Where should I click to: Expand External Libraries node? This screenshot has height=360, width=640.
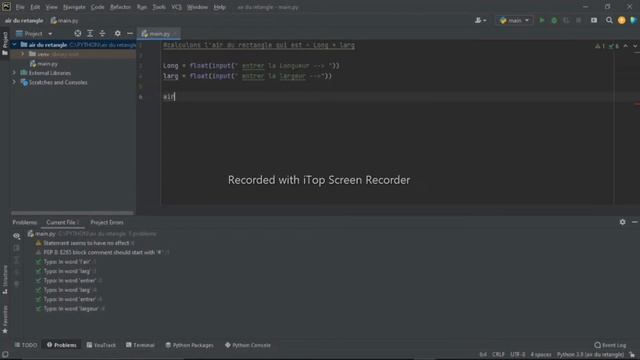15,73
